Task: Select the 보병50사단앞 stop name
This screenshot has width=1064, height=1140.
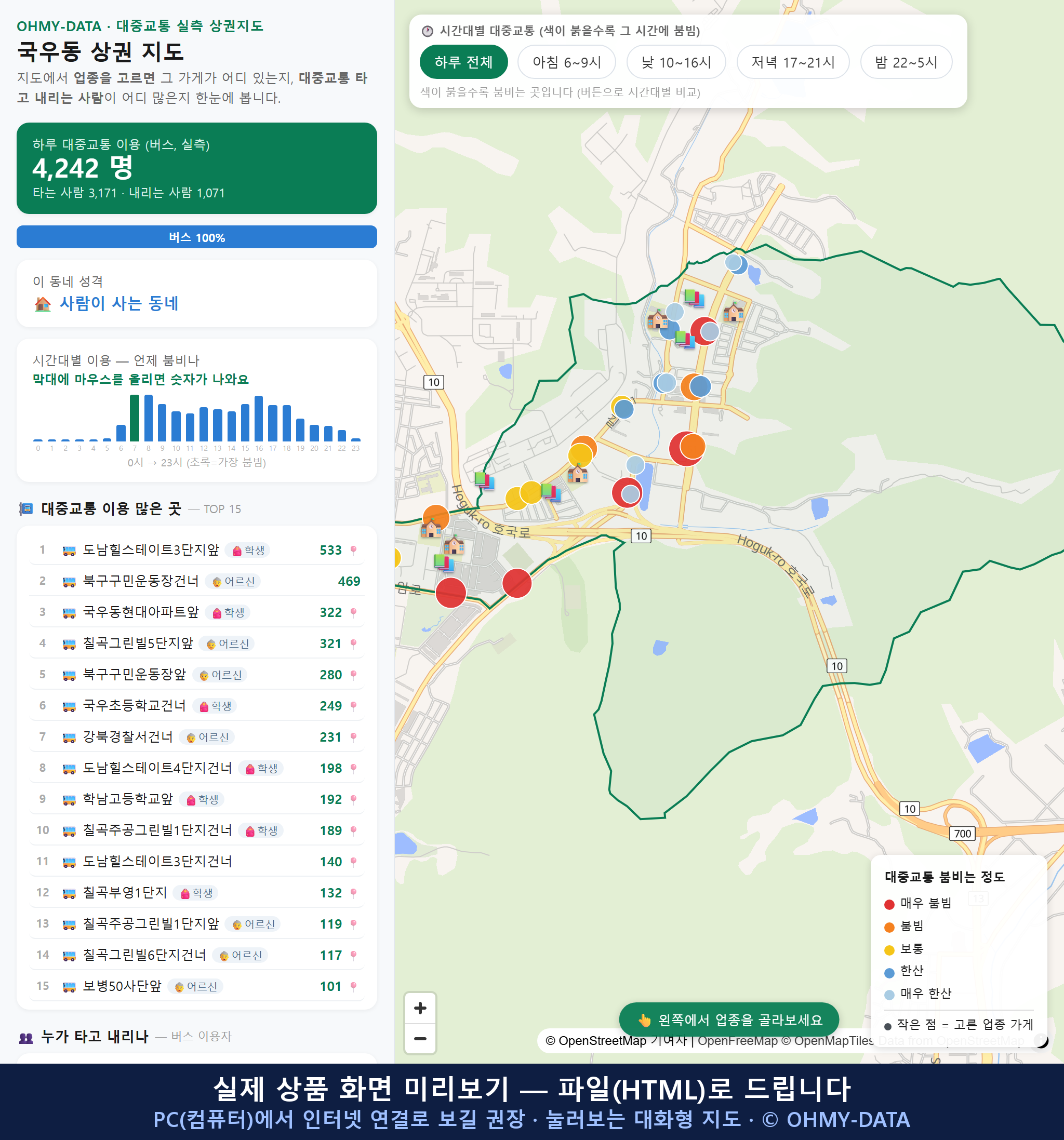Action: (122, 986)
